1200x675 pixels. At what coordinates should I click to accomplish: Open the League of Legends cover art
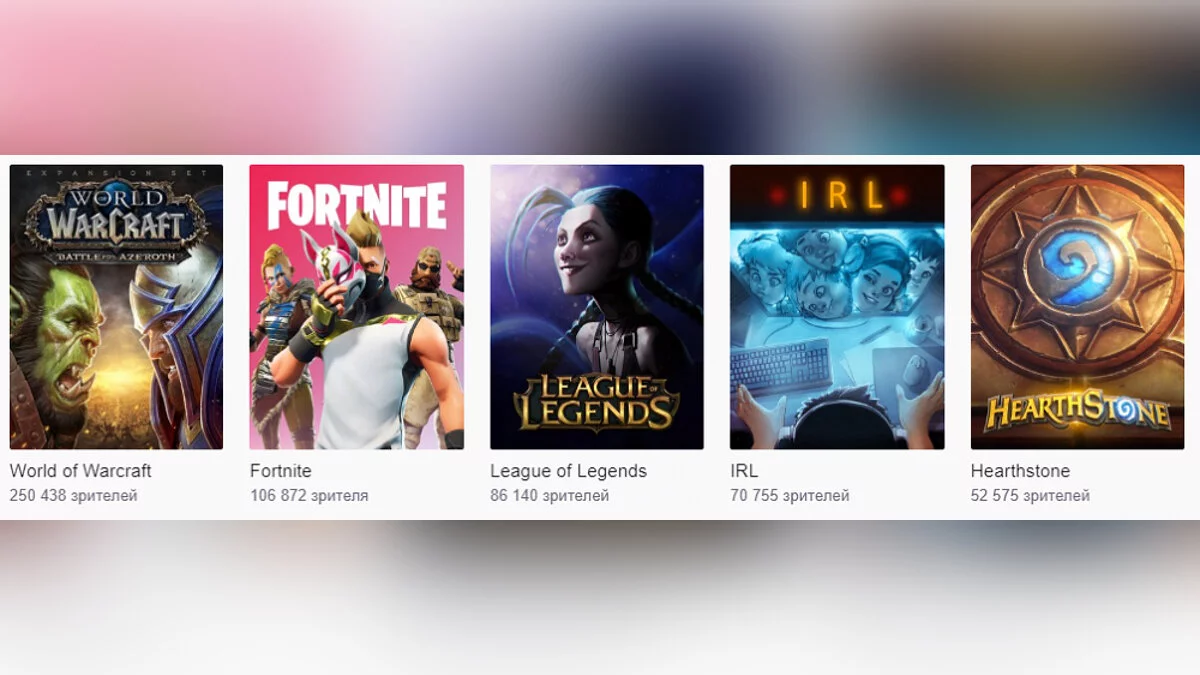coord(597,307)
